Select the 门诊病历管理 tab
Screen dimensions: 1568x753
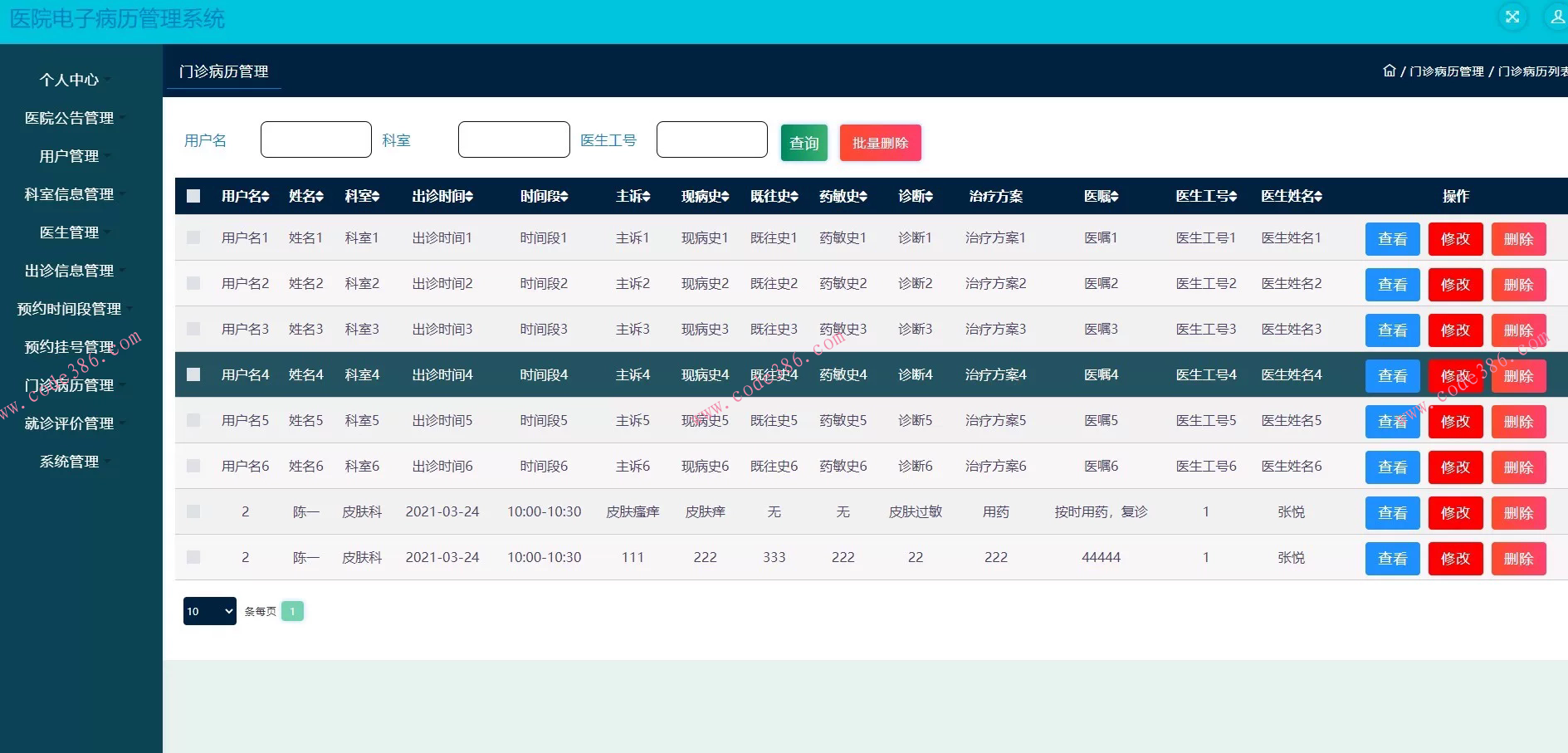tap(223, 71)
